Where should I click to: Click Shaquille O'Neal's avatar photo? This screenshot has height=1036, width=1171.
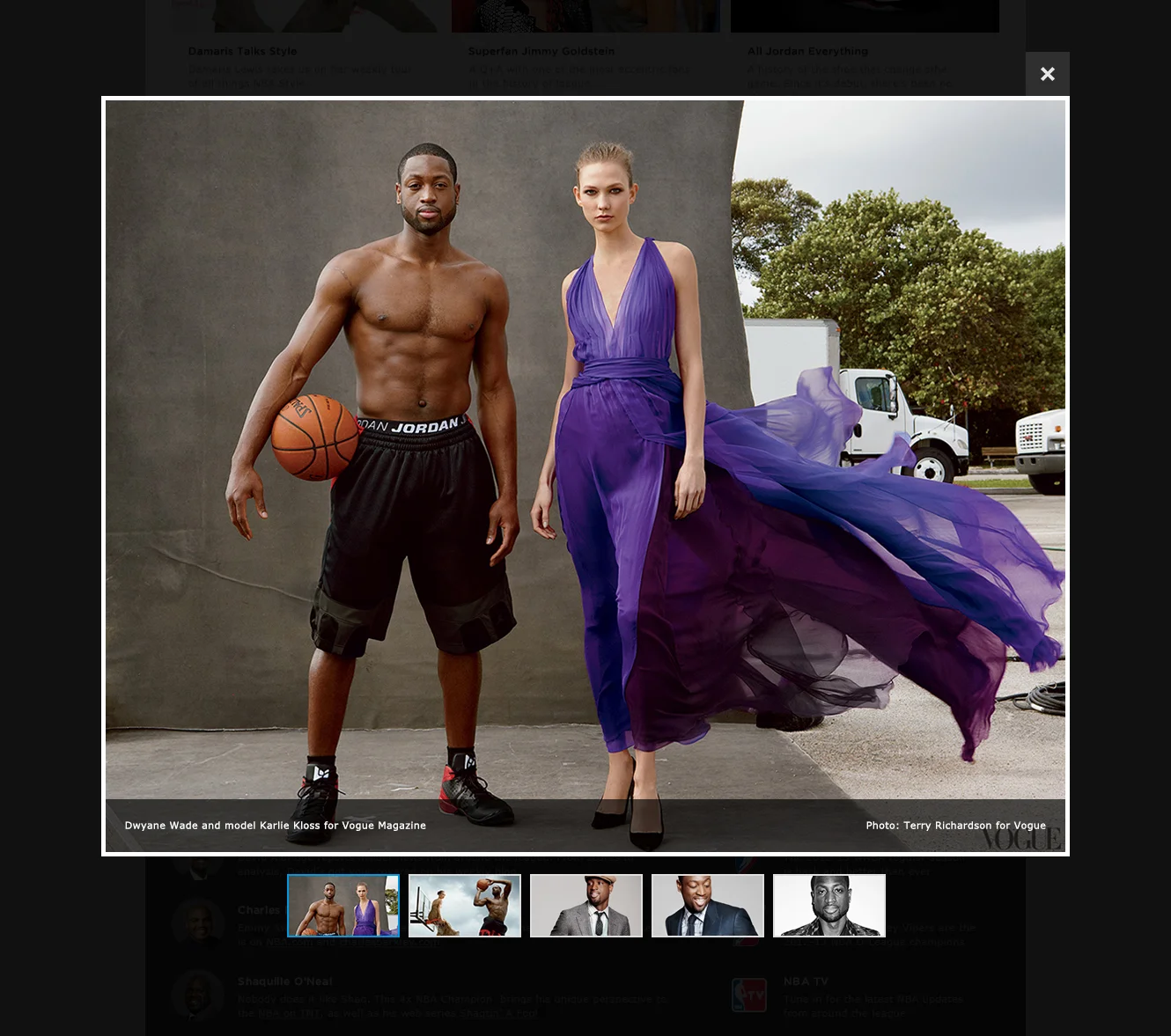[x=198, y=996]
